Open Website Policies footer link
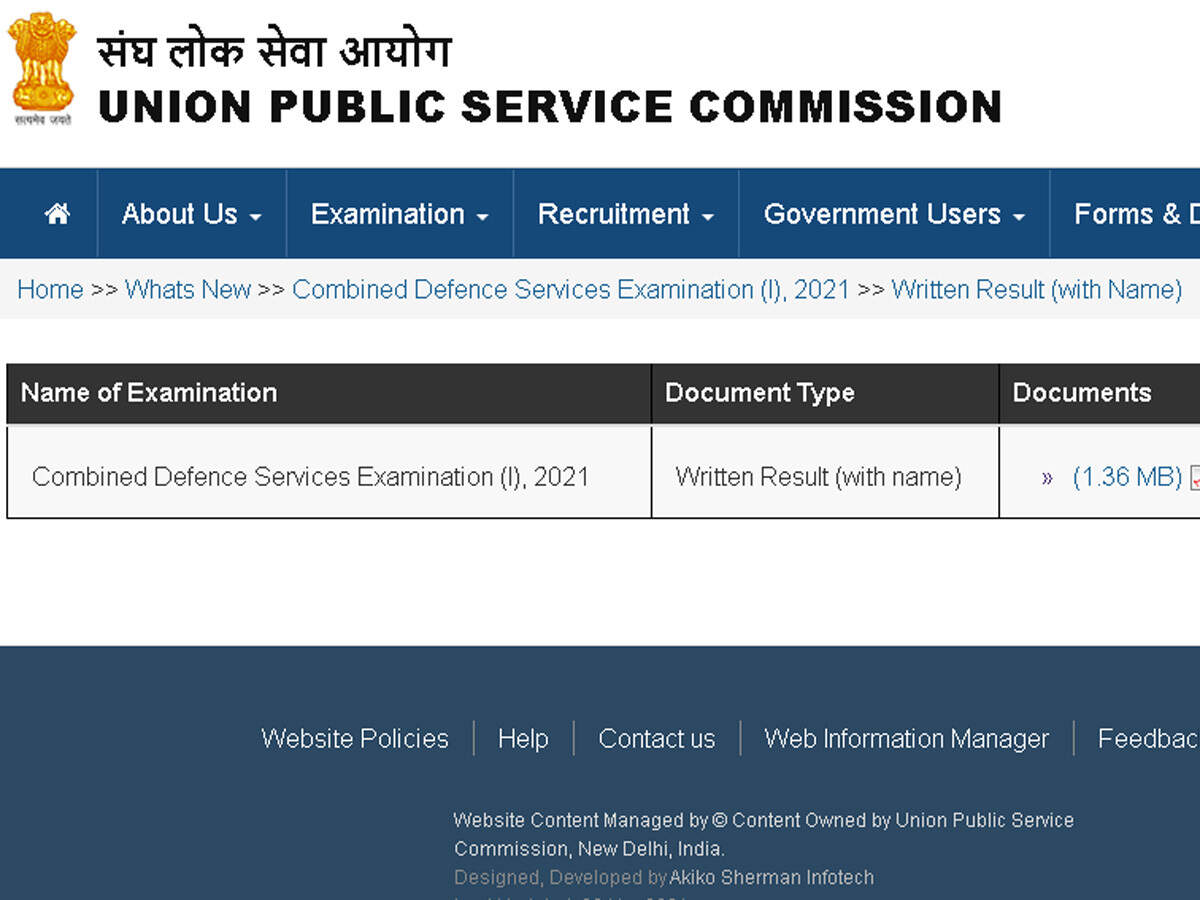Screen dimensions: 1200x900 click(x=355, y=739)
